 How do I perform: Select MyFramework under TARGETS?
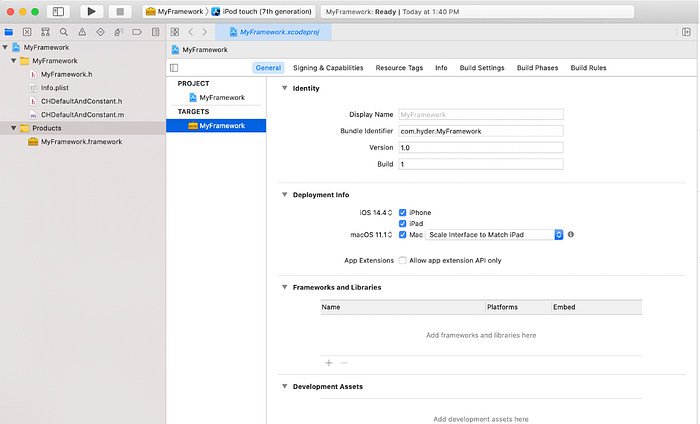(x=216, y=126)
